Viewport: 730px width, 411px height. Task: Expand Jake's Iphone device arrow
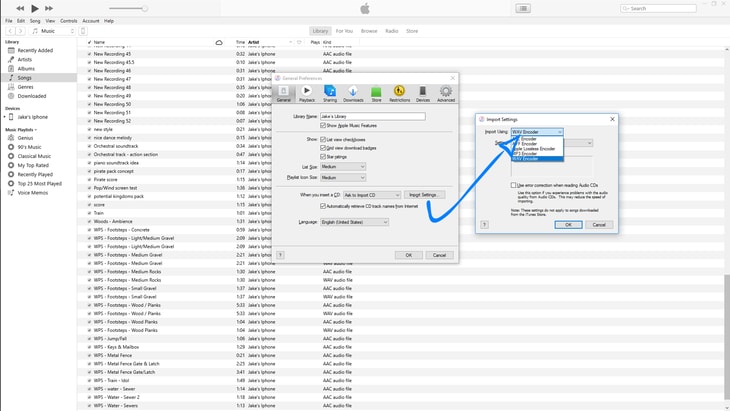point(5,117)
